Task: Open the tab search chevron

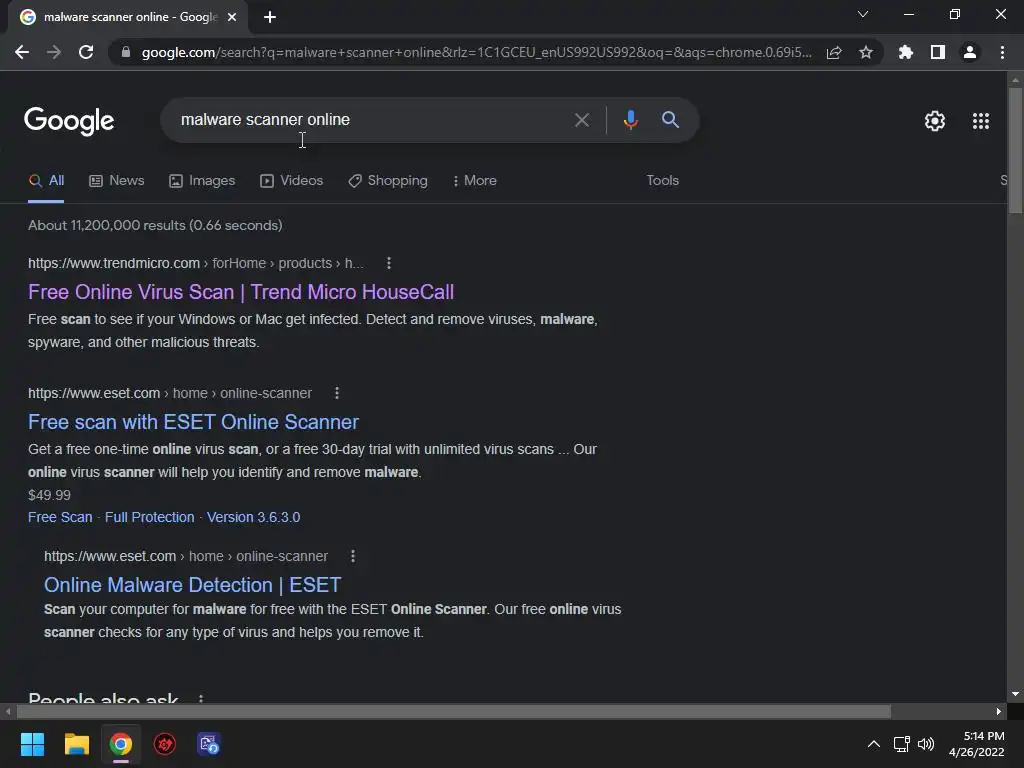Action: tap(863, 14)
